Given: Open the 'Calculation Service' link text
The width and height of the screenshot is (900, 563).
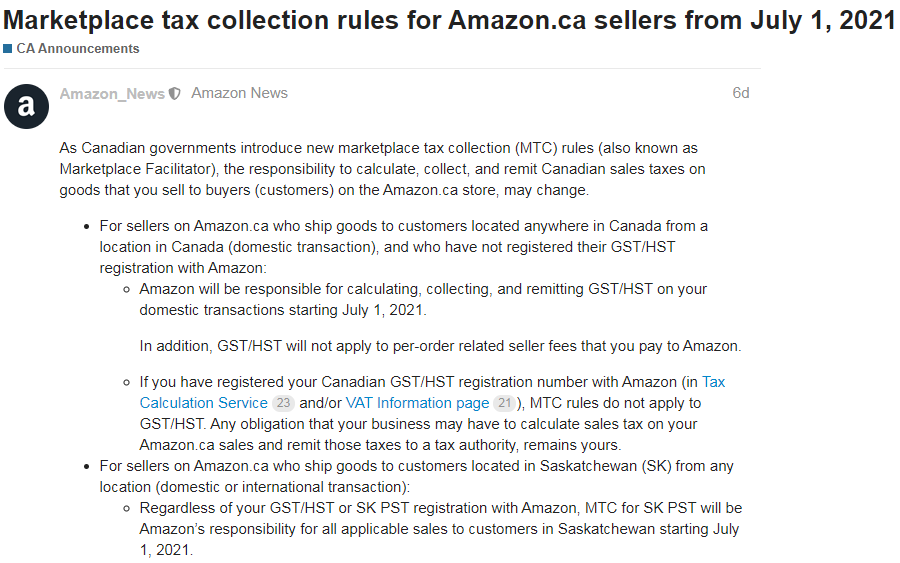Looking at the screenshot, I should (204, 403).
